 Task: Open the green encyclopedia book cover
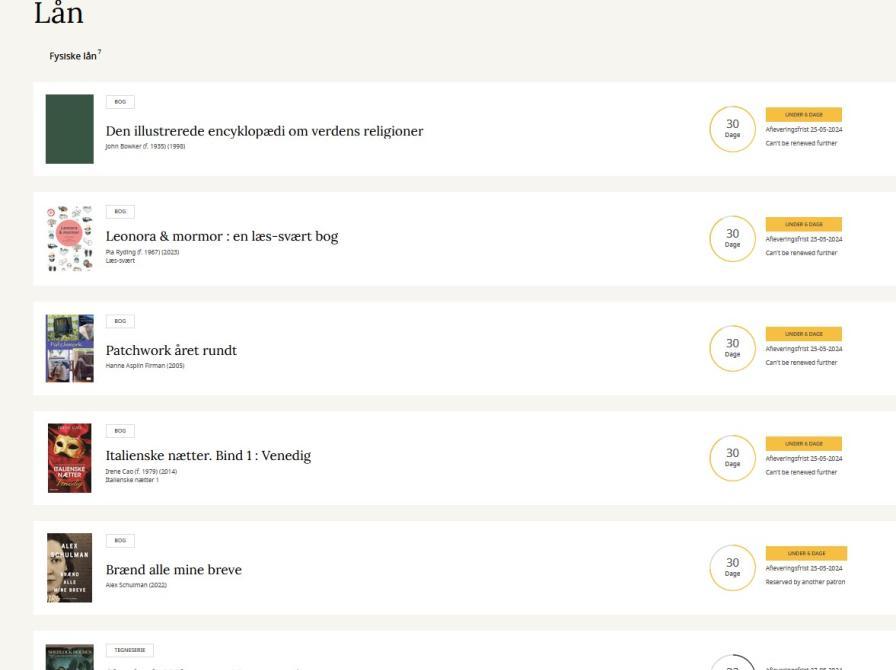(69, 129)
